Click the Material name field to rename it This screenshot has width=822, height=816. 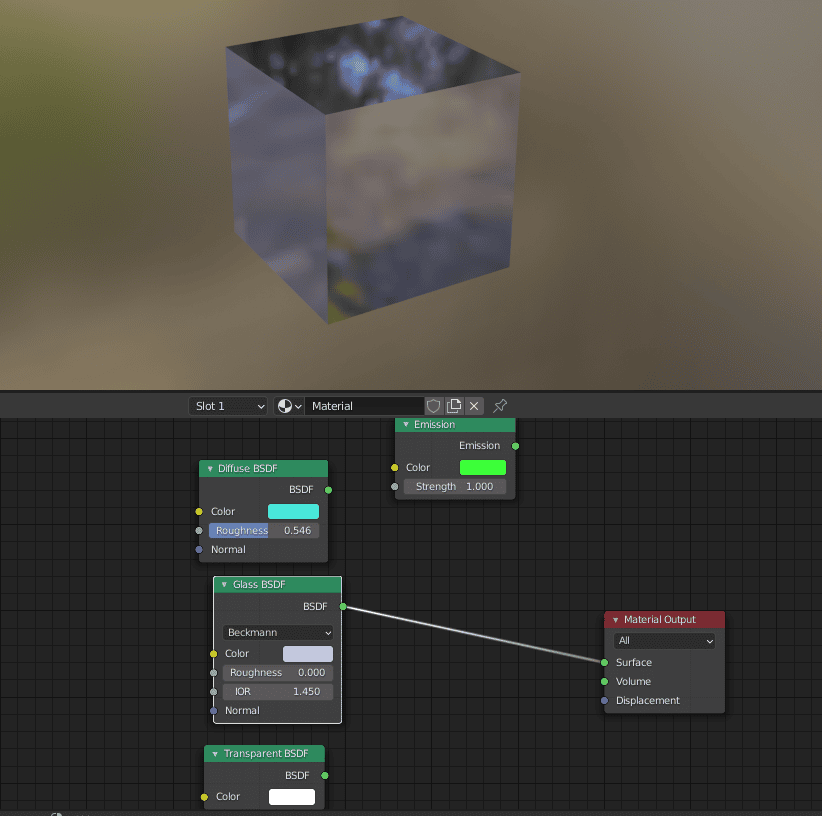(x=365, y=405)
